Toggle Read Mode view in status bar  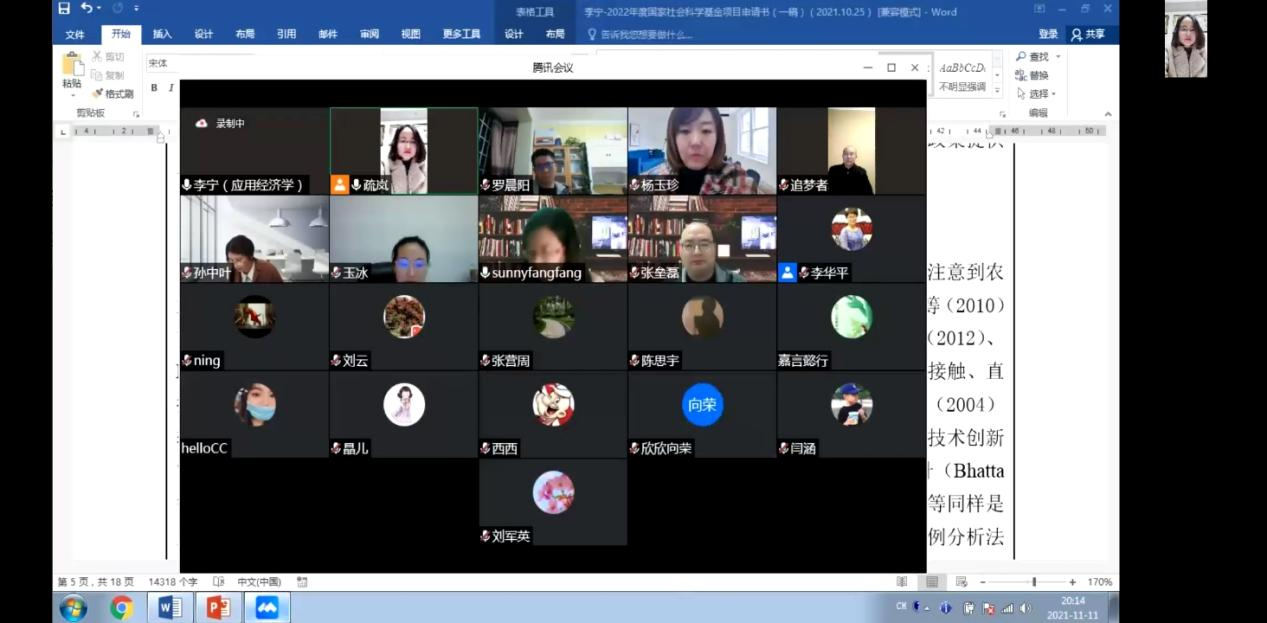(902, 582)
